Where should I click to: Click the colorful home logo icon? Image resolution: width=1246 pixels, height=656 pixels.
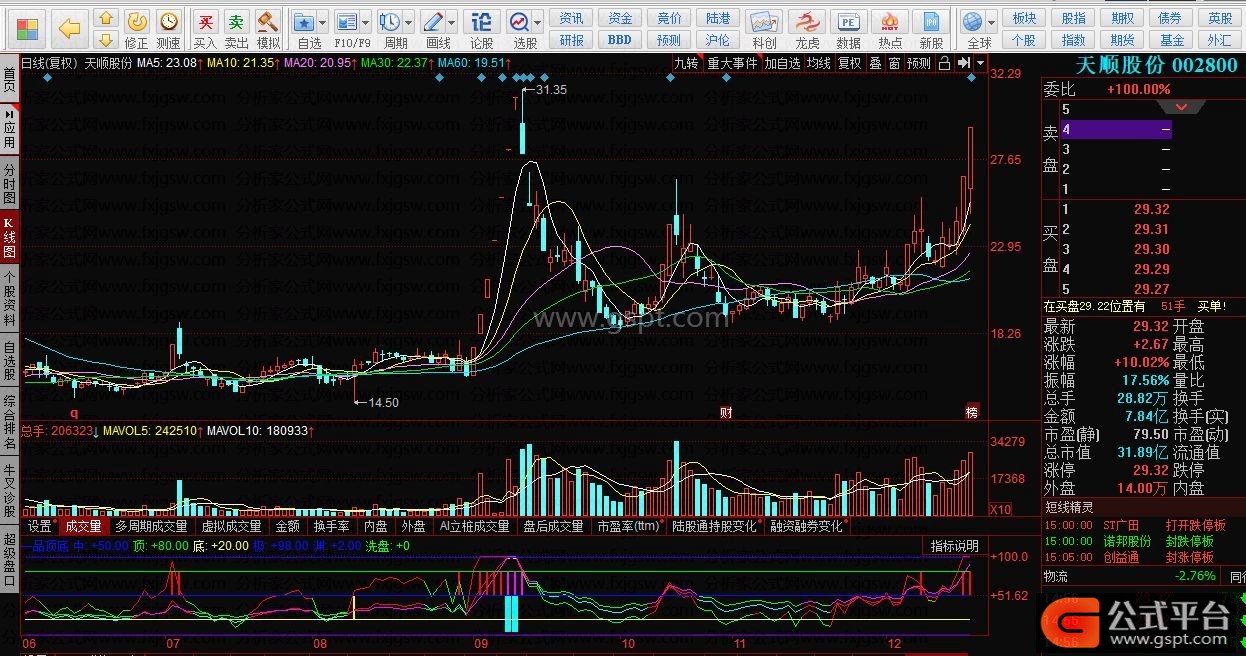click(x=28, y=28)
